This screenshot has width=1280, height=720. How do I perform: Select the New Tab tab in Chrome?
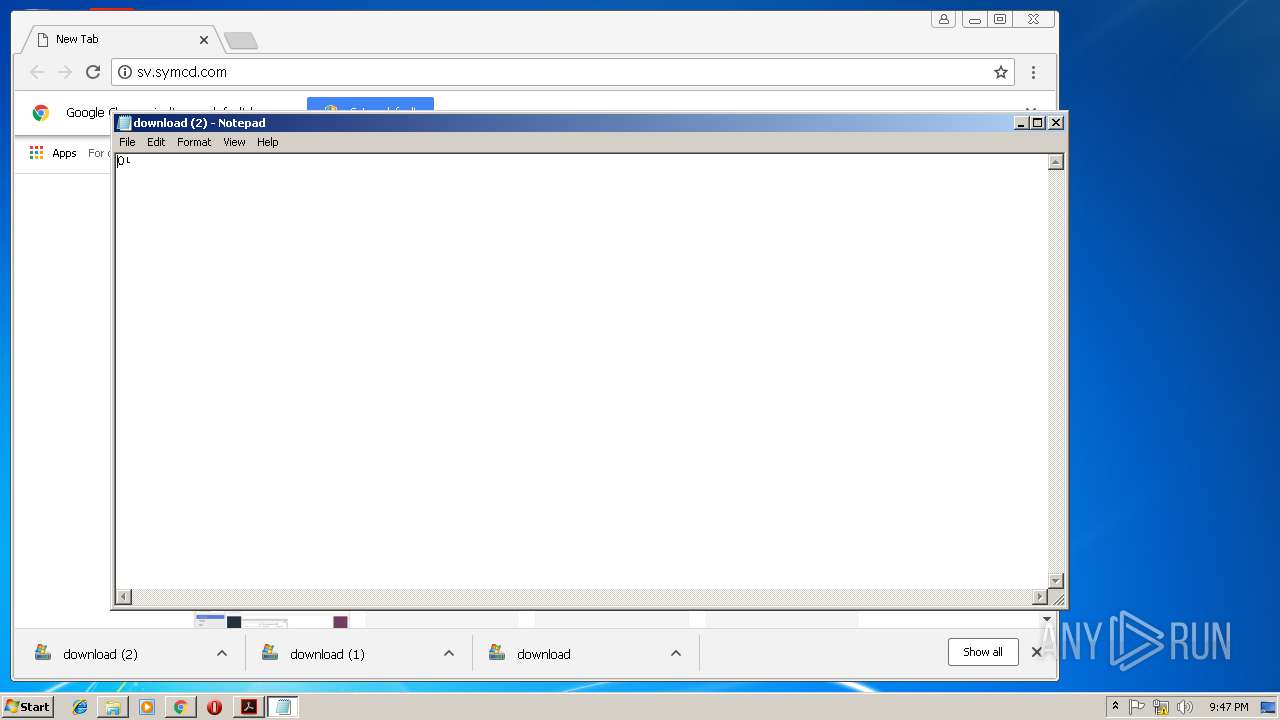(x=120, y=39)
